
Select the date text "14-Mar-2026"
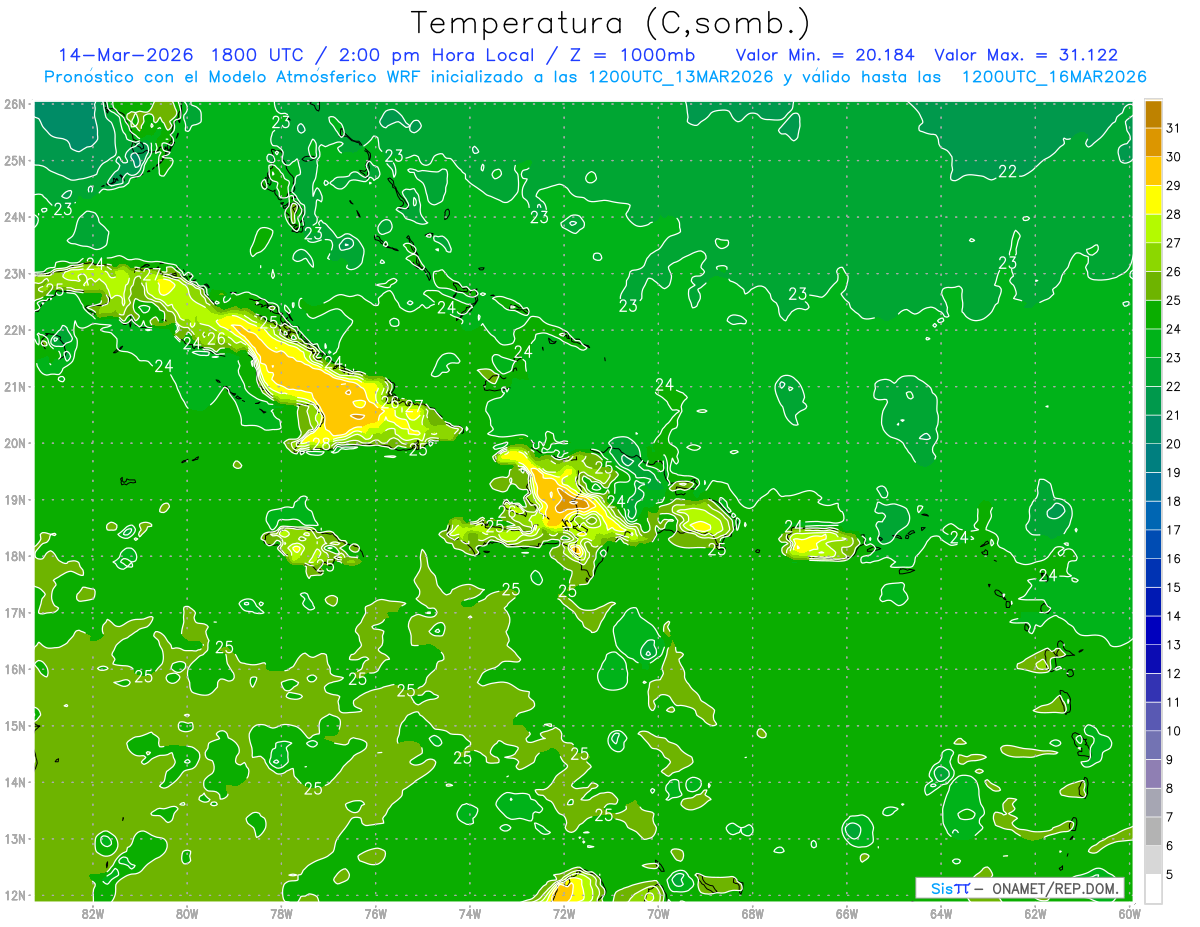click(127, 55)
